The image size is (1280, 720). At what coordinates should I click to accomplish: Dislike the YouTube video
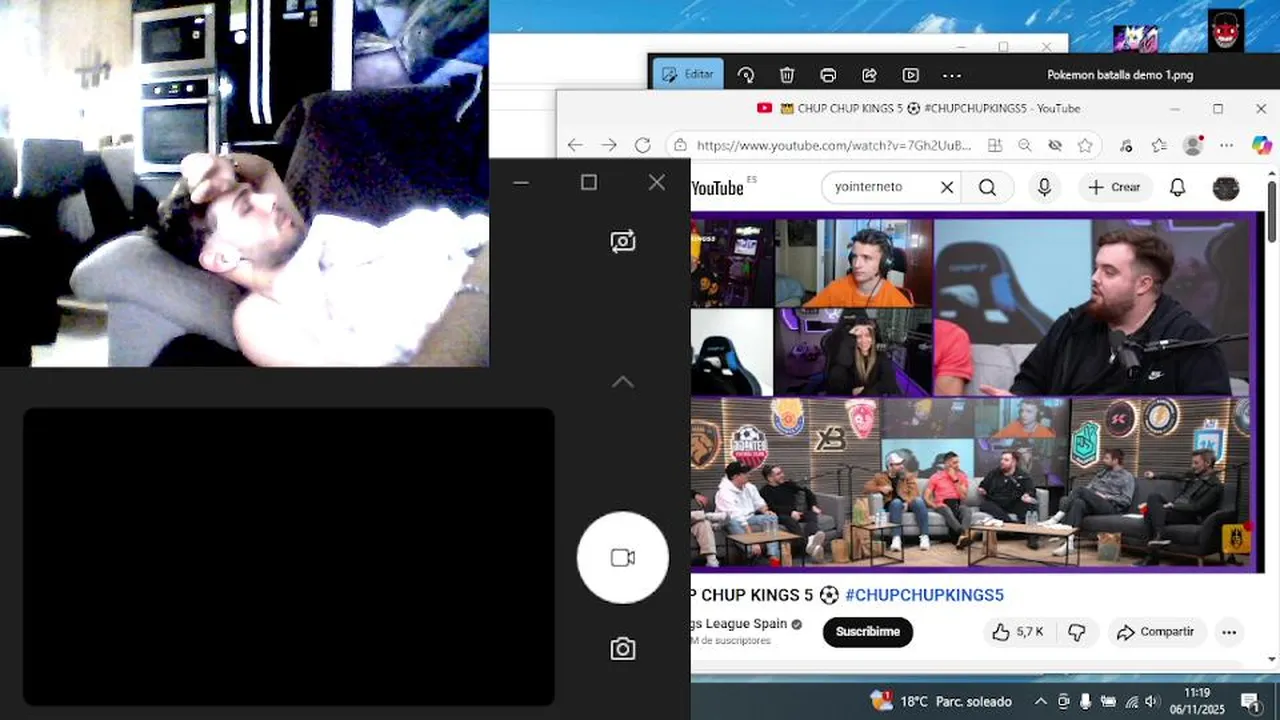[1077, 632]
